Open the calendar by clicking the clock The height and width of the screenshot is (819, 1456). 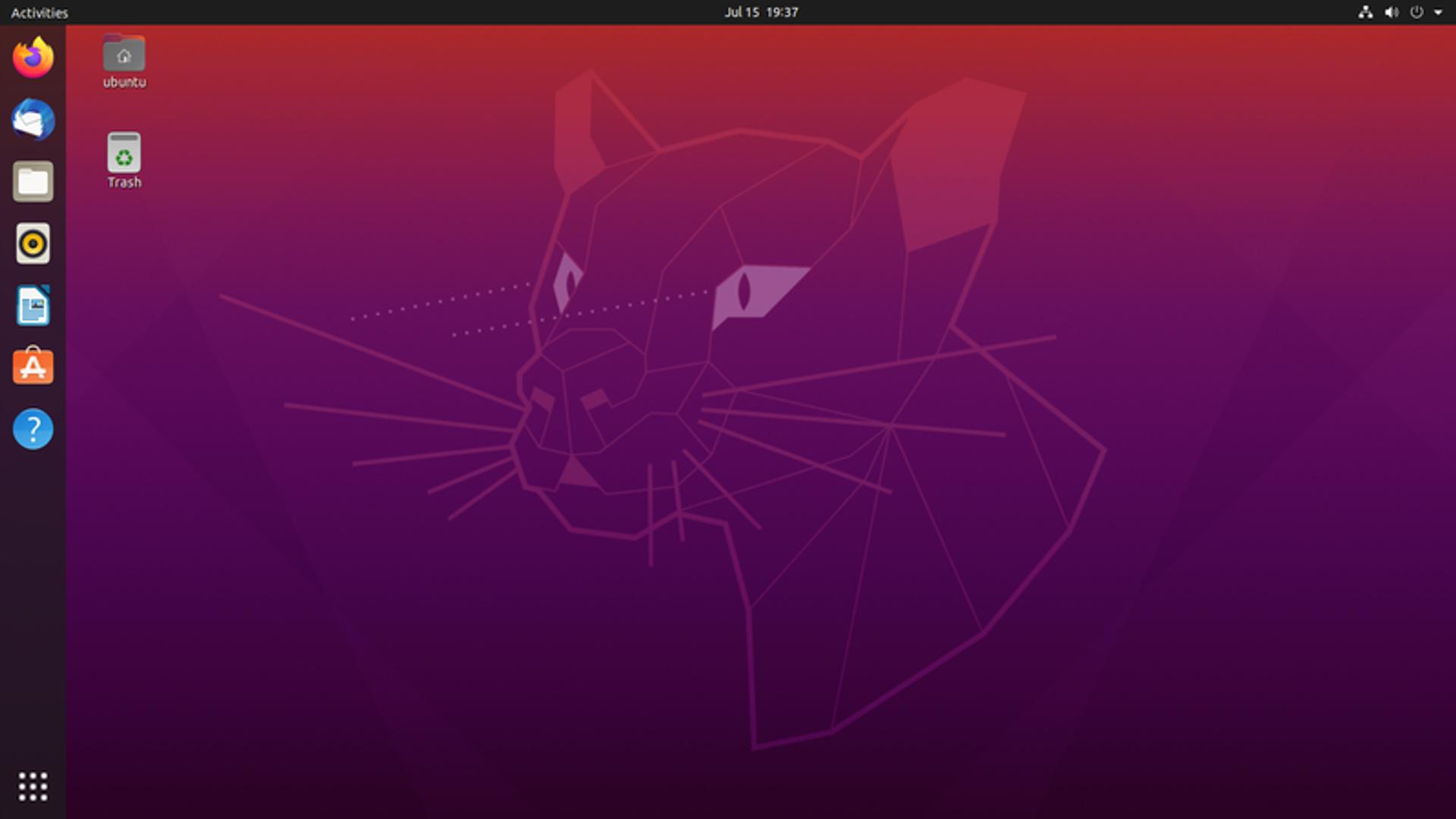[x=761, y=12]
